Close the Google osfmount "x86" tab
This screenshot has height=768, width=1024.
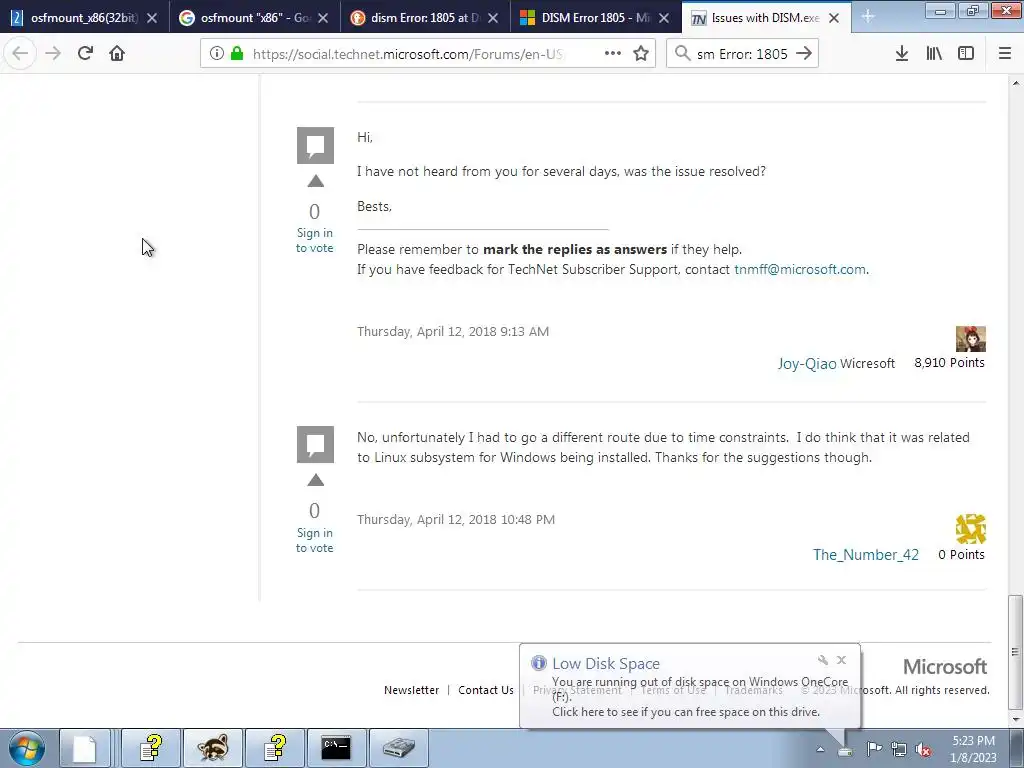323,18
